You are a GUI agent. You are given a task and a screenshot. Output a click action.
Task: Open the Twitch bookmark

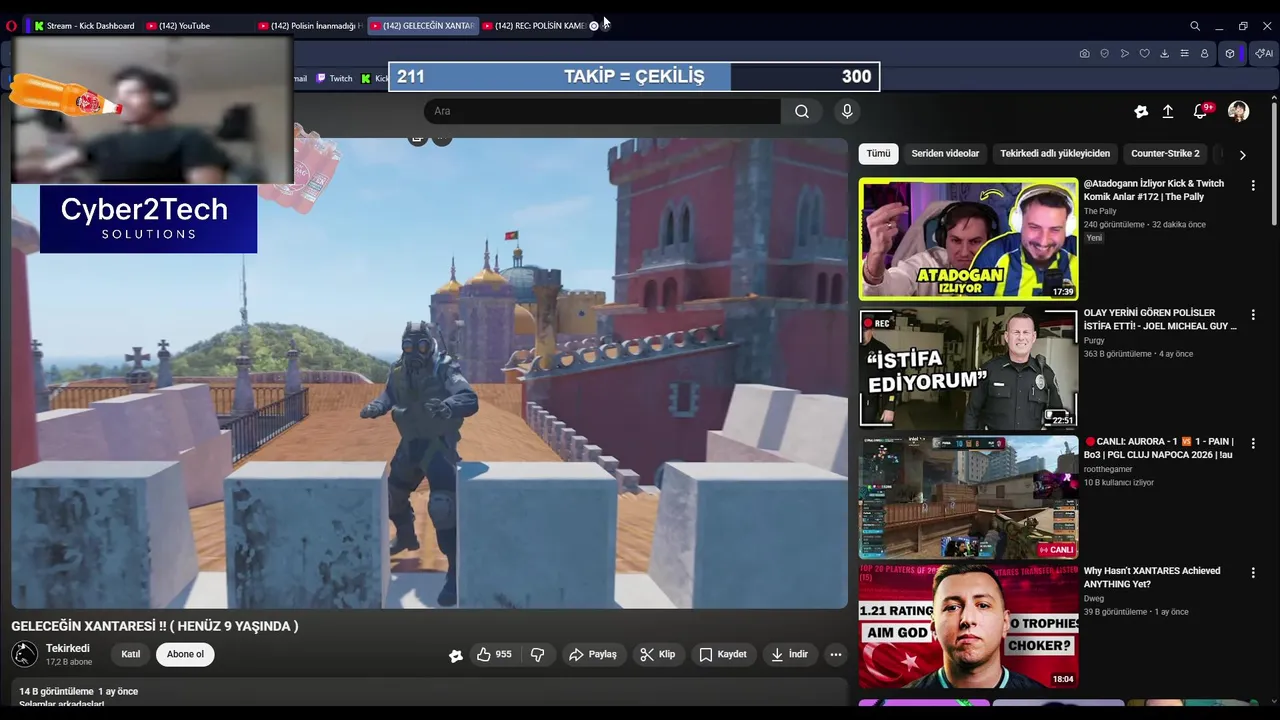[x=334, y=78]
